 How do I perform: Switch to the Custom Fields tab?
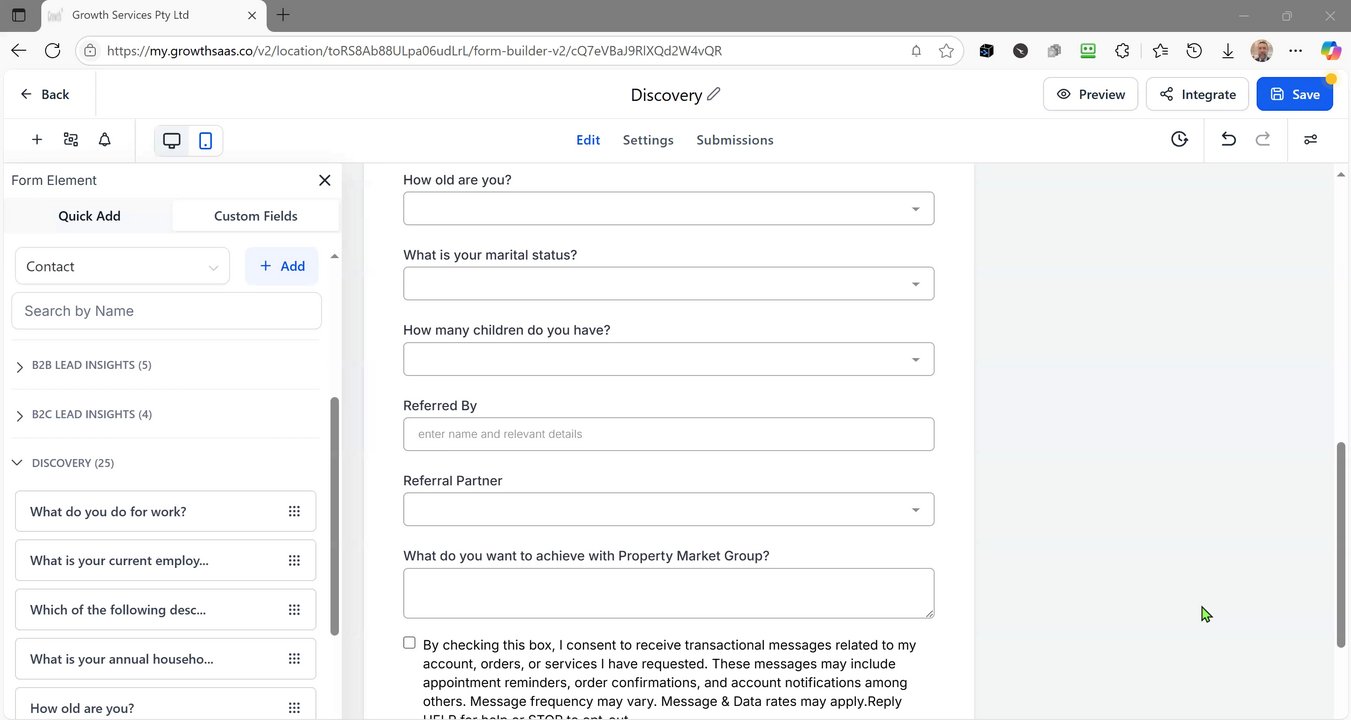tap(255, 216)
